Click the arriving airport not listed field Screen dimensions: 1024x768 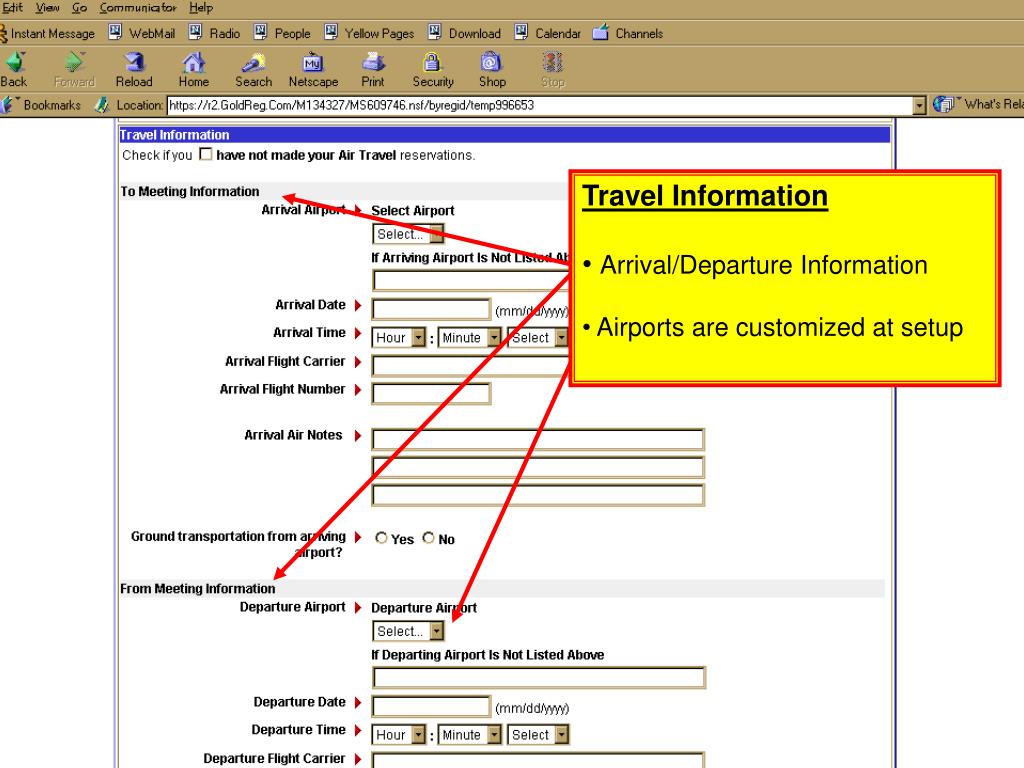(x=471, y=281)
